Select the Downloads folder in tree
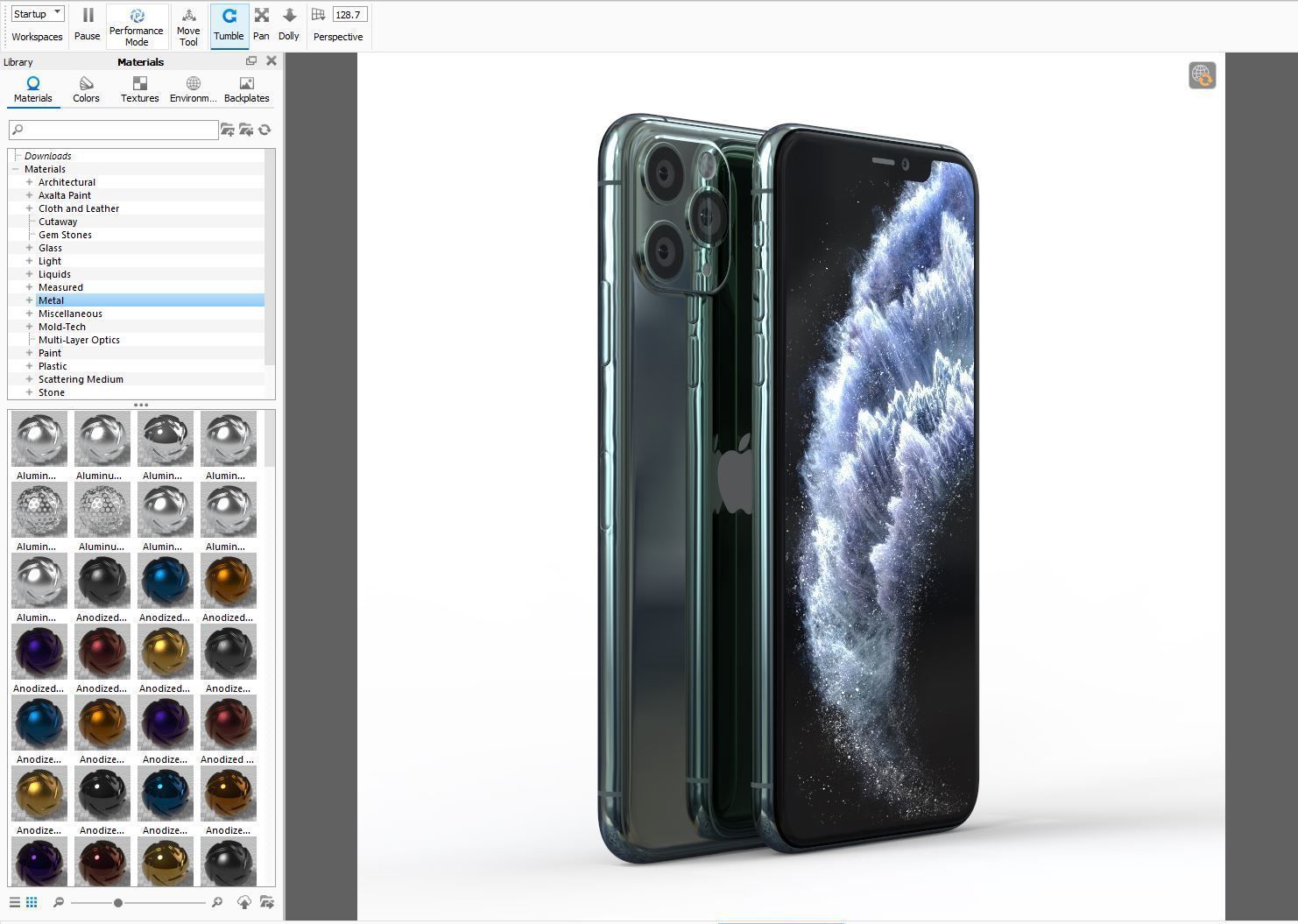 coord(48,156)
